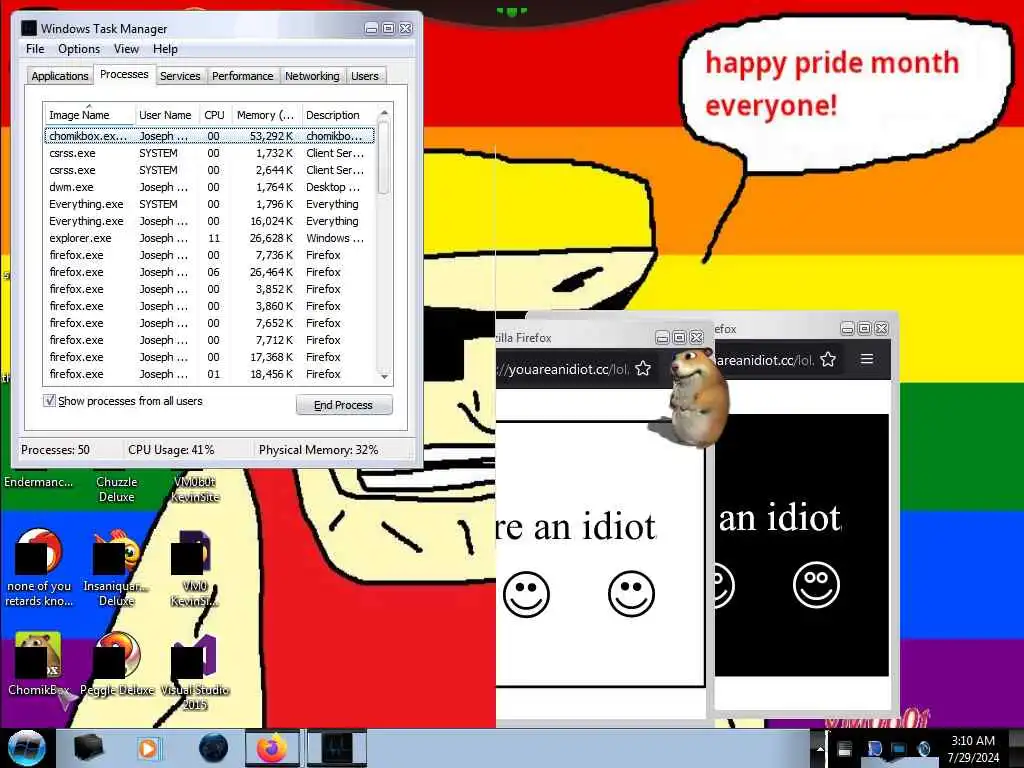This screenshot has height=768, width=1024.
Task: Click the process list scrollbar thumb
Action: point(384,158)
